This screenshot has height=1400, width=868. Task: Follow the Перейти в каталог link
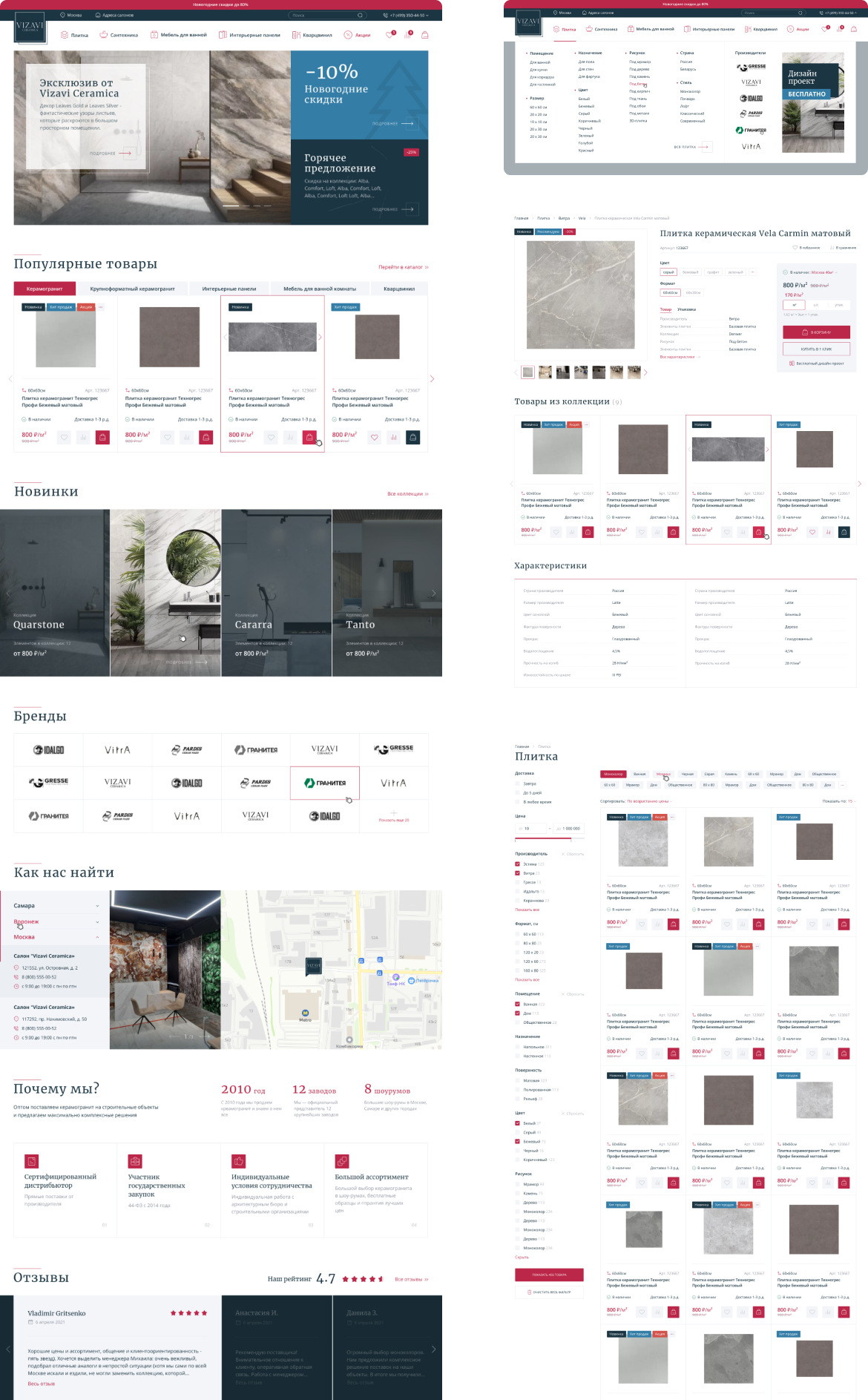coord(403,267)
